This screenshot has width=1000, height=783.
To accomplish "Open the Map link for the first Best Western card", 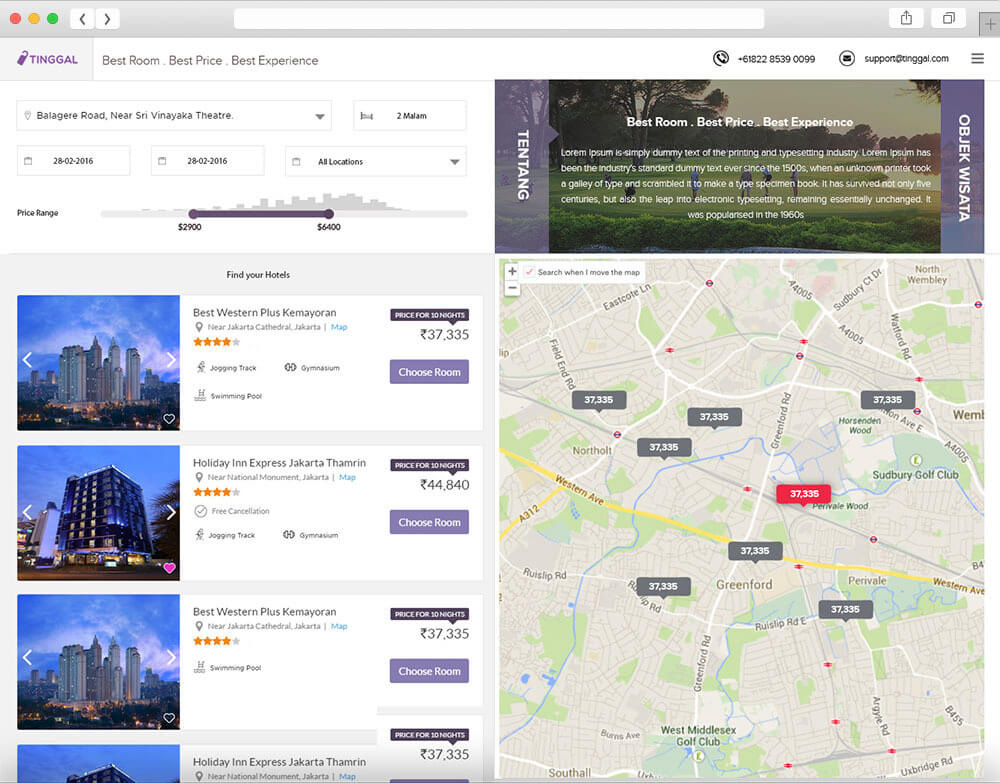I will (339, 327).
